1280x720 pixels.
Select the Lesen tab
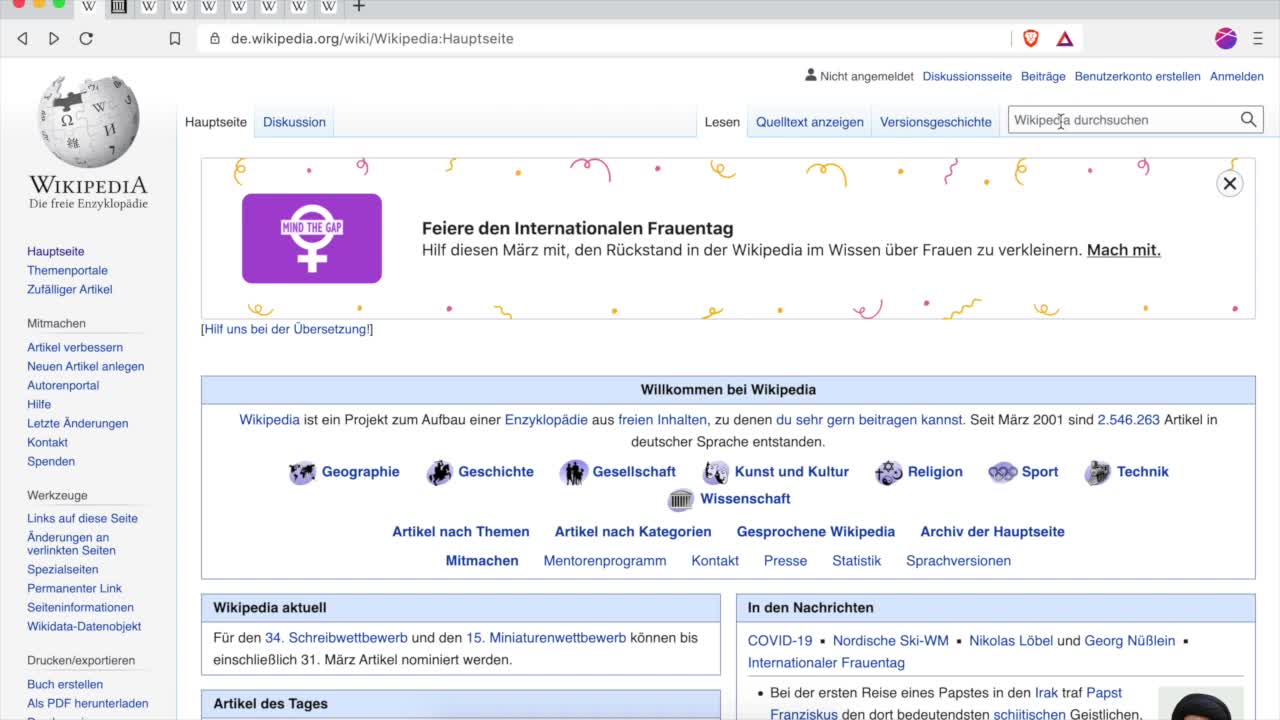(722, 122)
